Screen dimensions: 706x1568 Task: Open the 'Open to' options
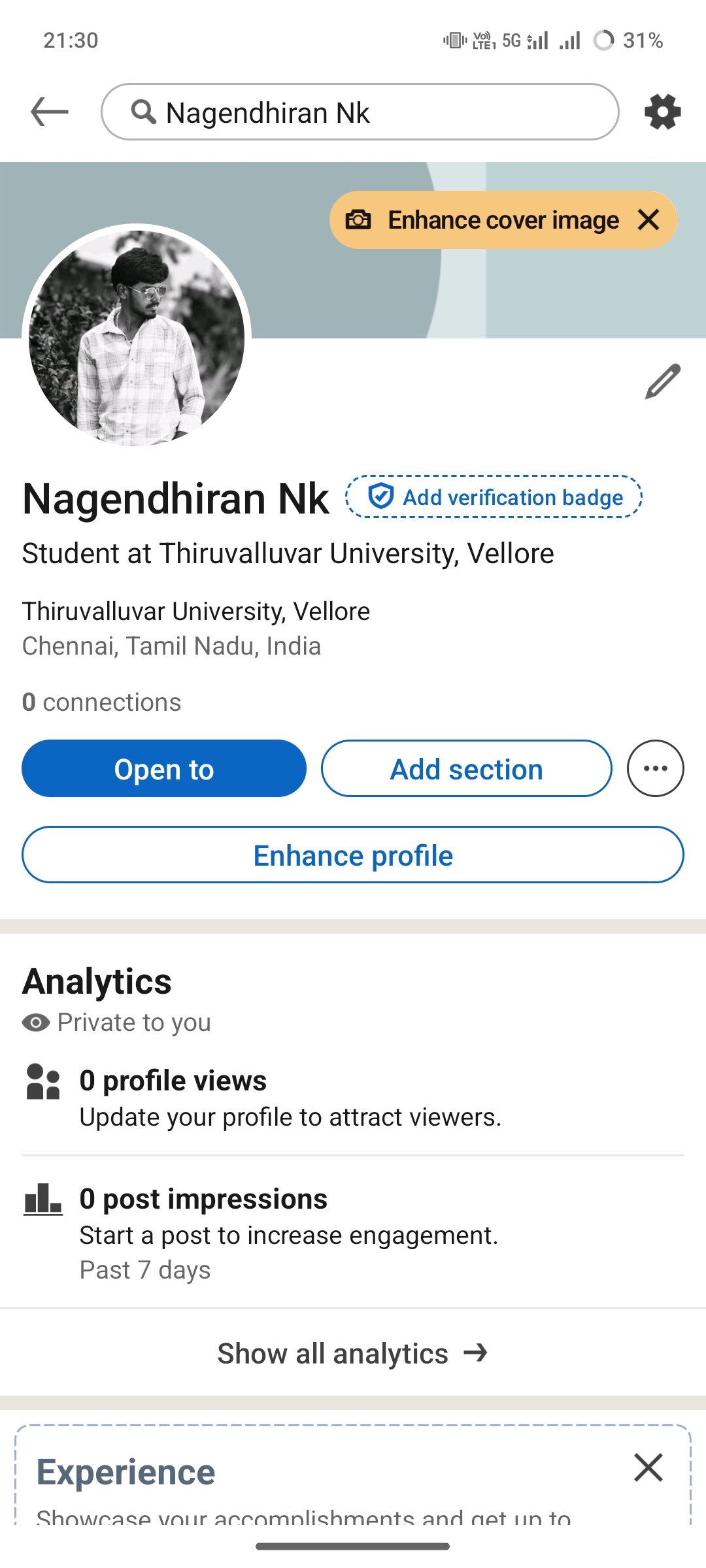click(x=164, y=768)
